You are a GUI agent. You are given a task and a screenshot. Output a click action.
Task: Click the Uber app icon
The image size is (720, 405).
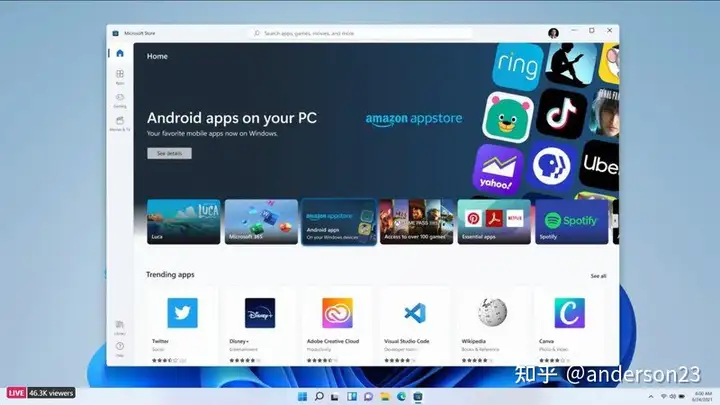(x=600, y=164)
